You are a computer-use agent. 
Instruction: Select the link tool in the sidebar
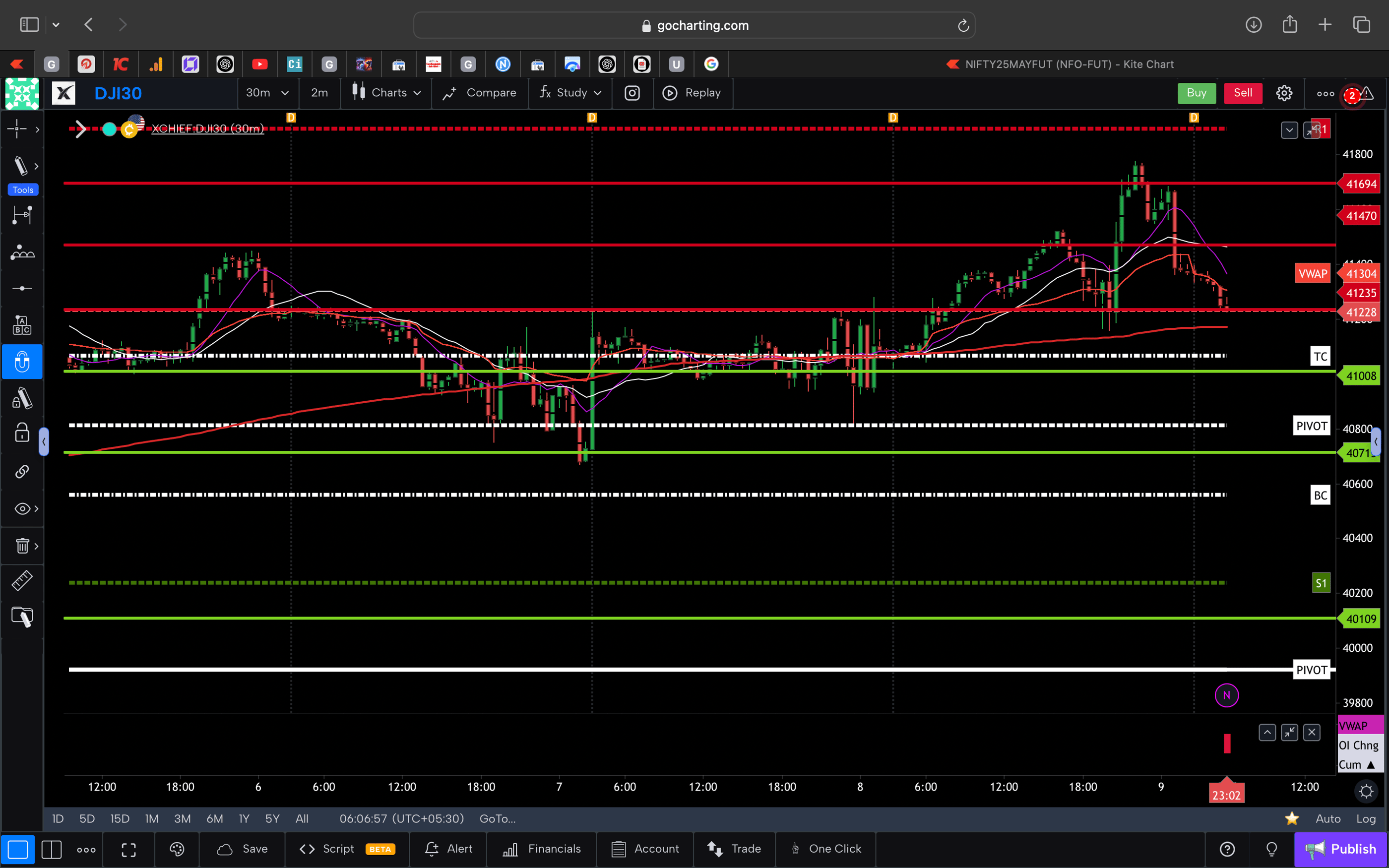click(22, 471)
